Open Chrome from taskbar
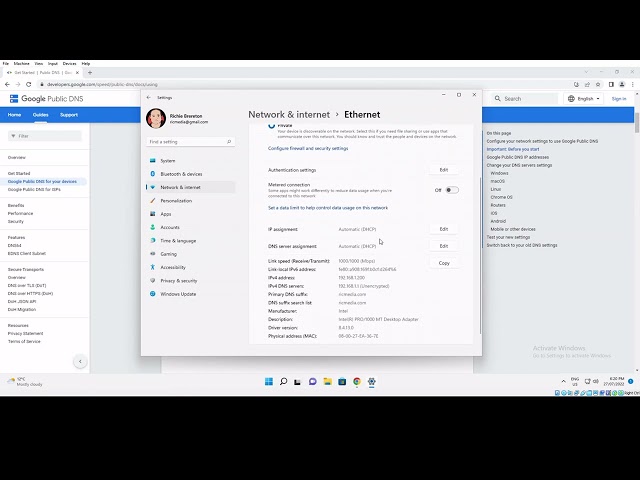The width and height of the screenshot is (640, 480). click(x=357, y=381)
